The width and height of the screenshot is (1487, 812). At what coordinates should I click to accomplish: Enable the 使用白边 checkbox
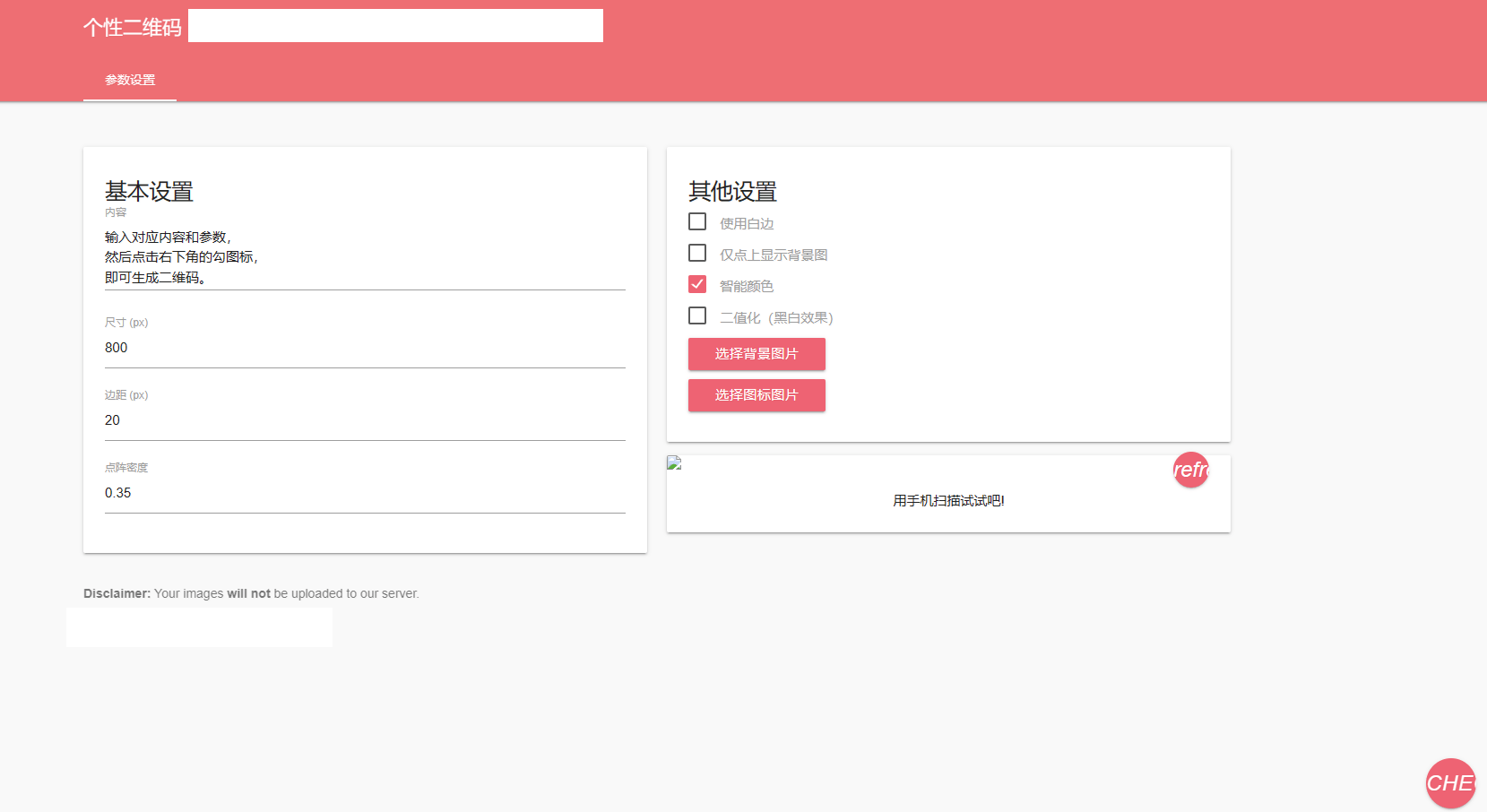point(697,221)
